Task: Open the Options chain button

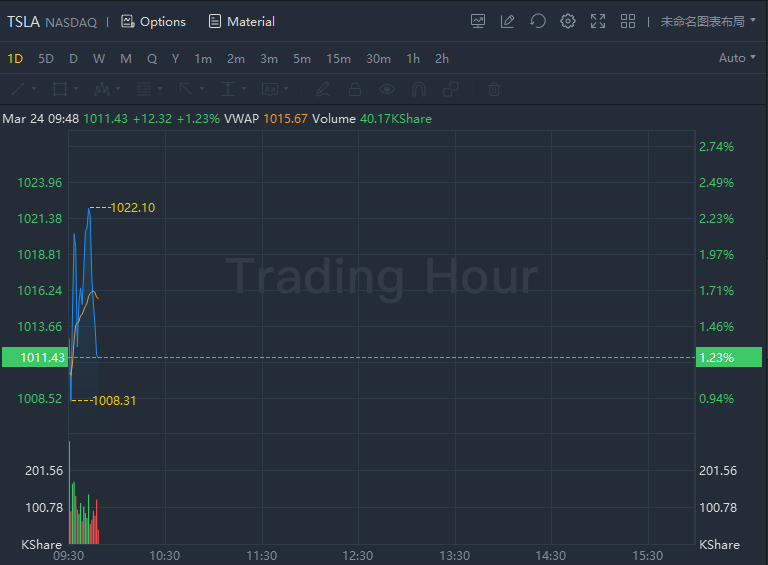Action: coord(153,22)
